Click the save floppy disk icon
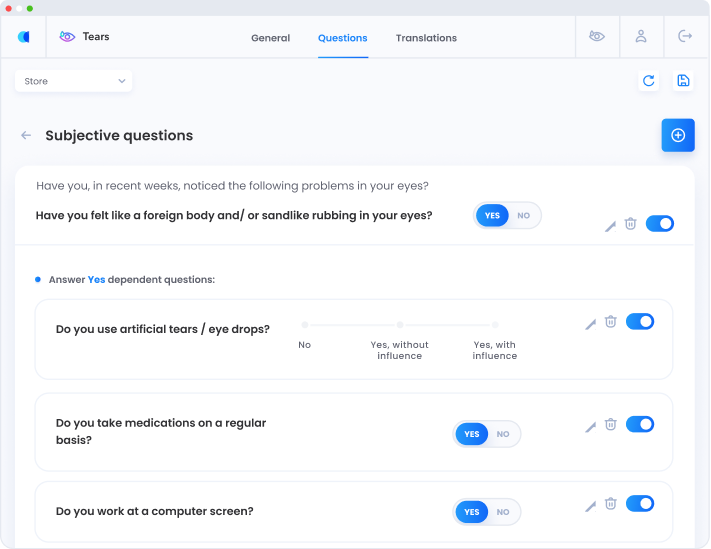Viewport: 711px width, 549px height. (x=683, y=81)
